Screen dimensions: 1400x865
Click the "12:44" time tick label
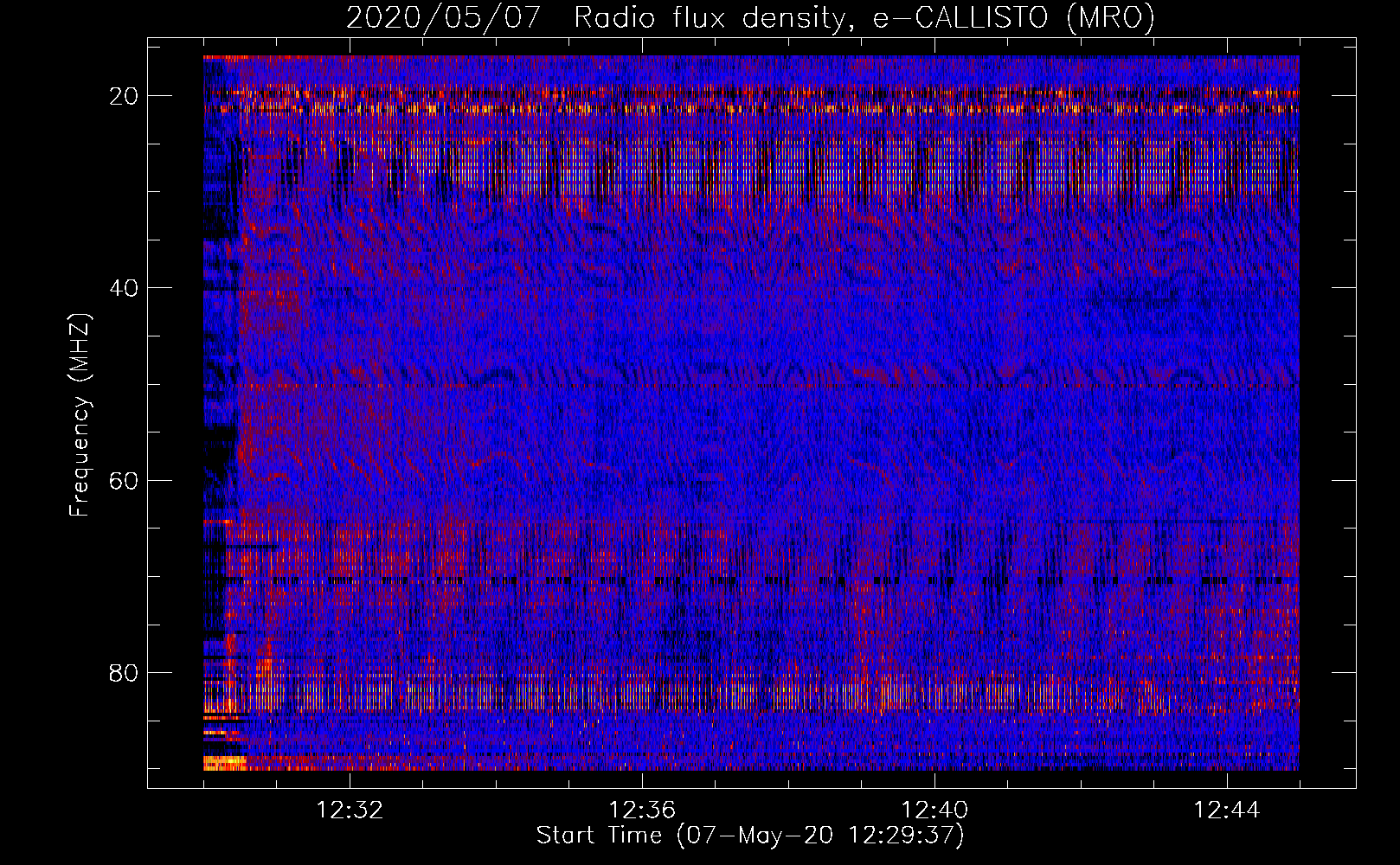pos(1227,810)
